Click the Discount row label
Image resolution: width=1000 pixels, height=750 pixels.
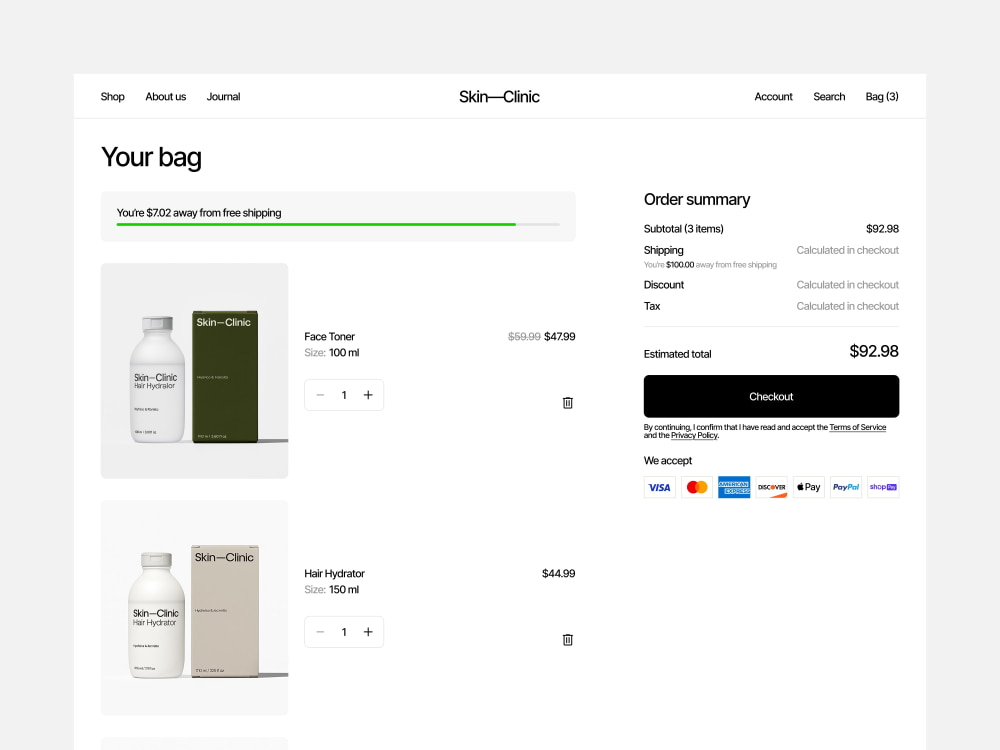(x=663, y=284)
